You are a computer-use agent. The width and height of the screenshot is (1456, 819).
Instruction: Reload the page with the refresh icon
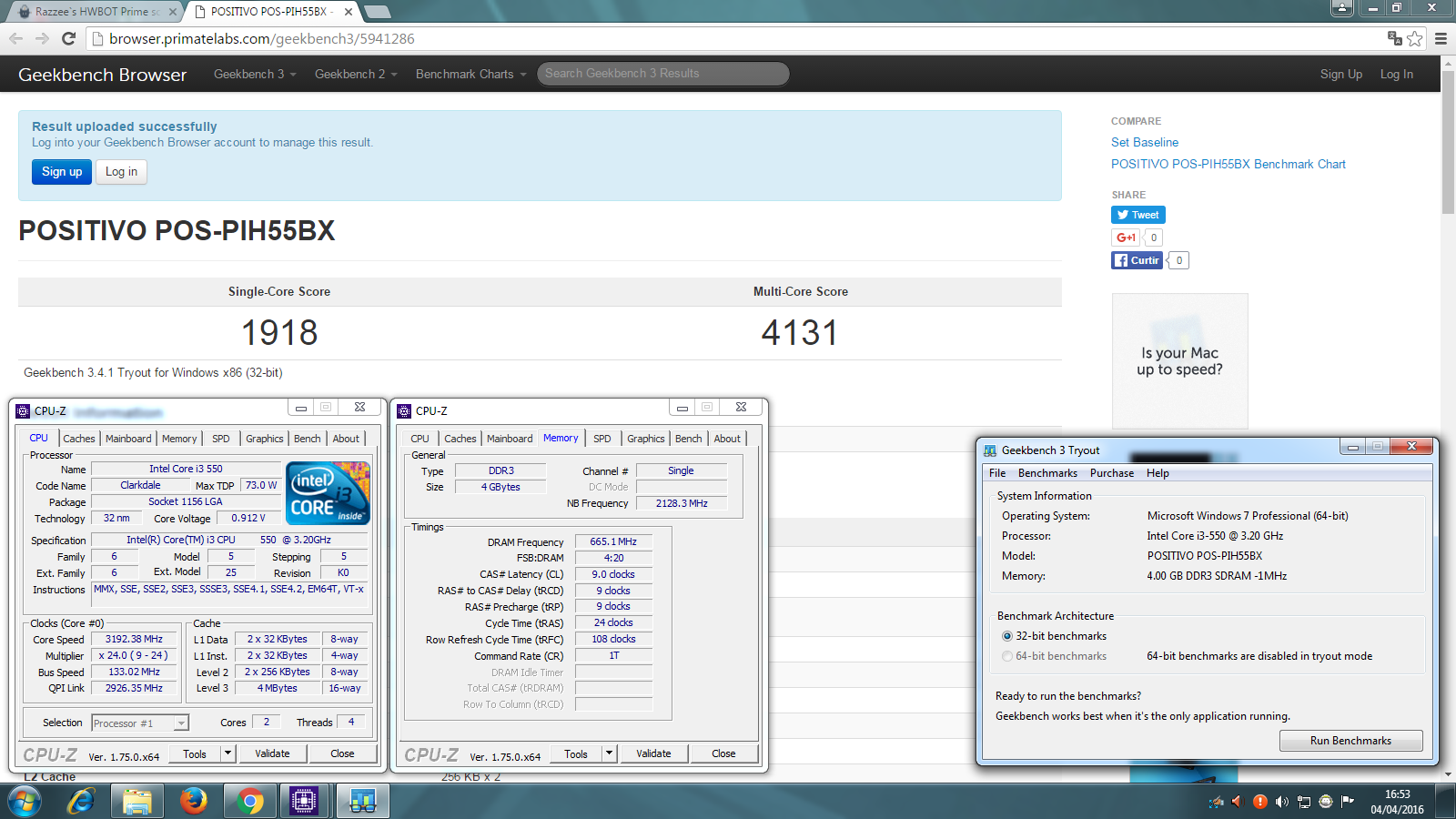[68, 38]
